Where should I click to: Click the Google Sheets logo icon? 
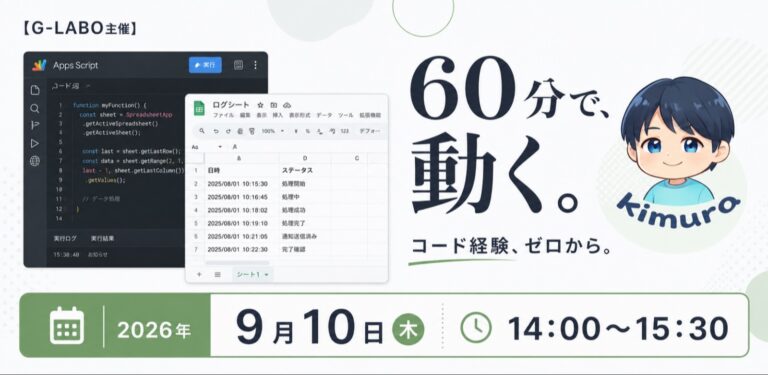coord(199,108)
